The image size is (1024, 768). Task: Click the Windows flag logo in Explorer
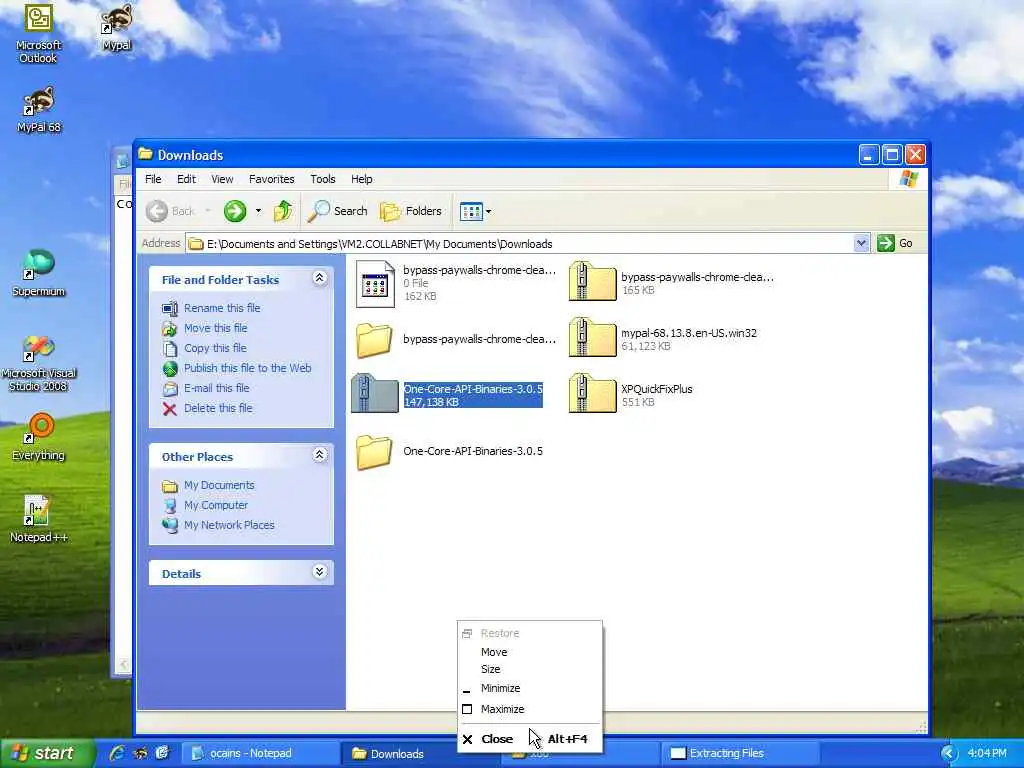(908, 179)
